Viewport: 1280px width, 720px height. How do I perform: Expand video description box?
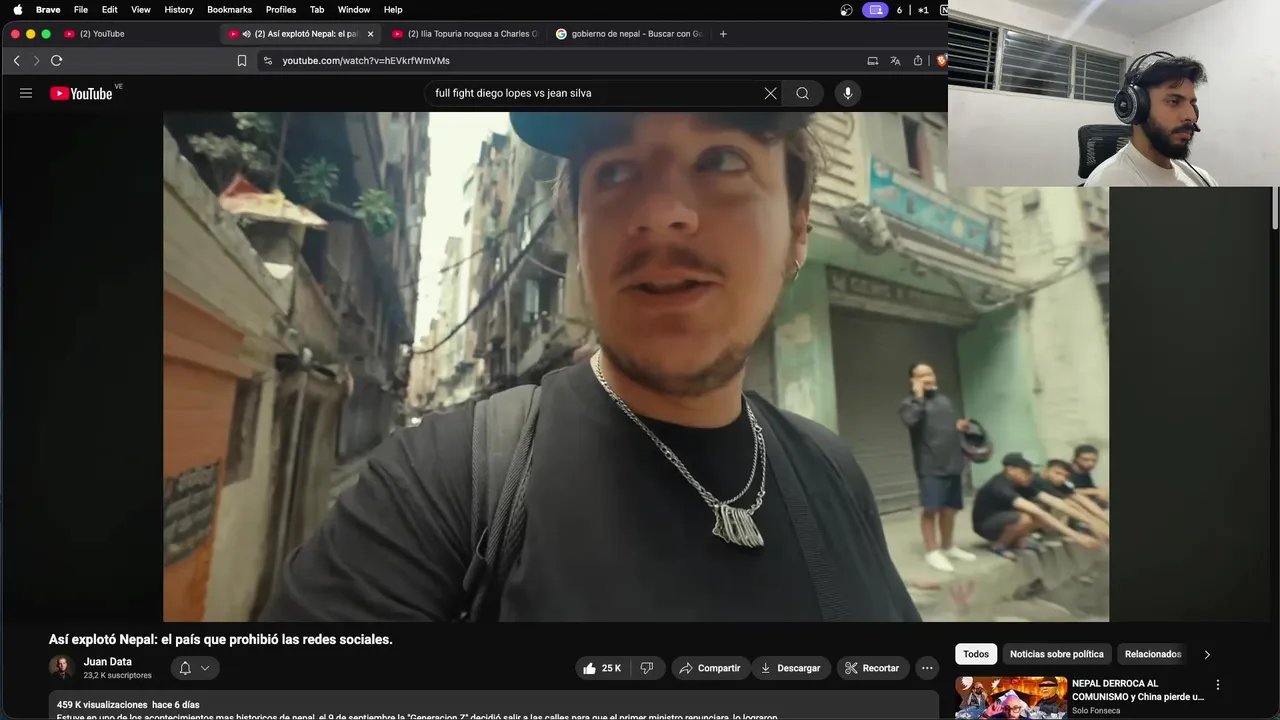(494, 707)
